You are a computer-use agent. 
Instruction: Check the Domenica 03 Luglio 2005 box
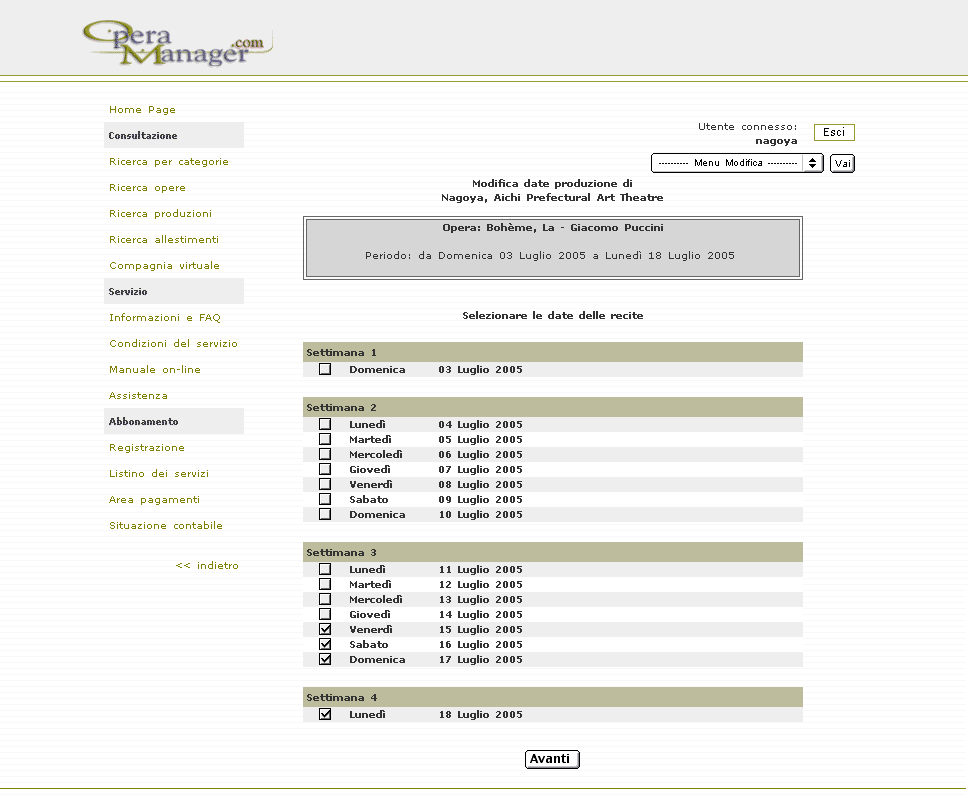(325, 369)
